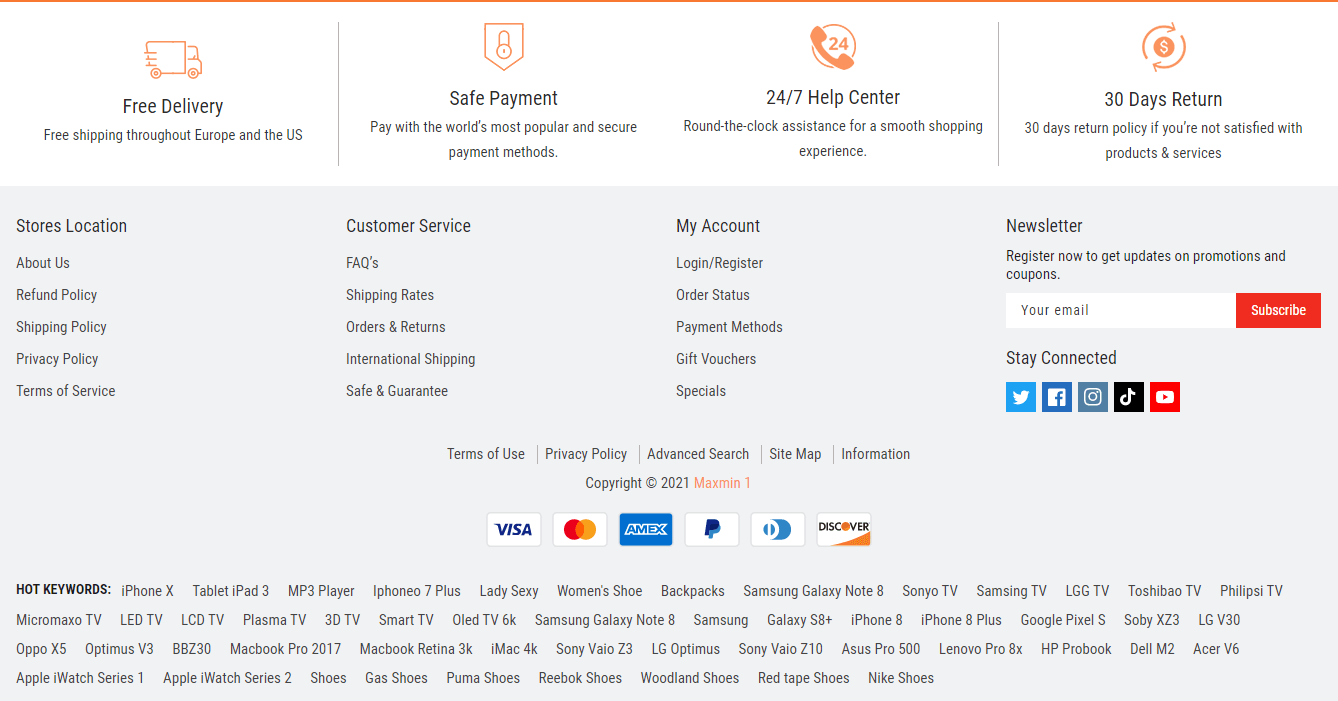Open the Site Map footer link
This screenshot has height=701, width=1338.
point(795,454)
